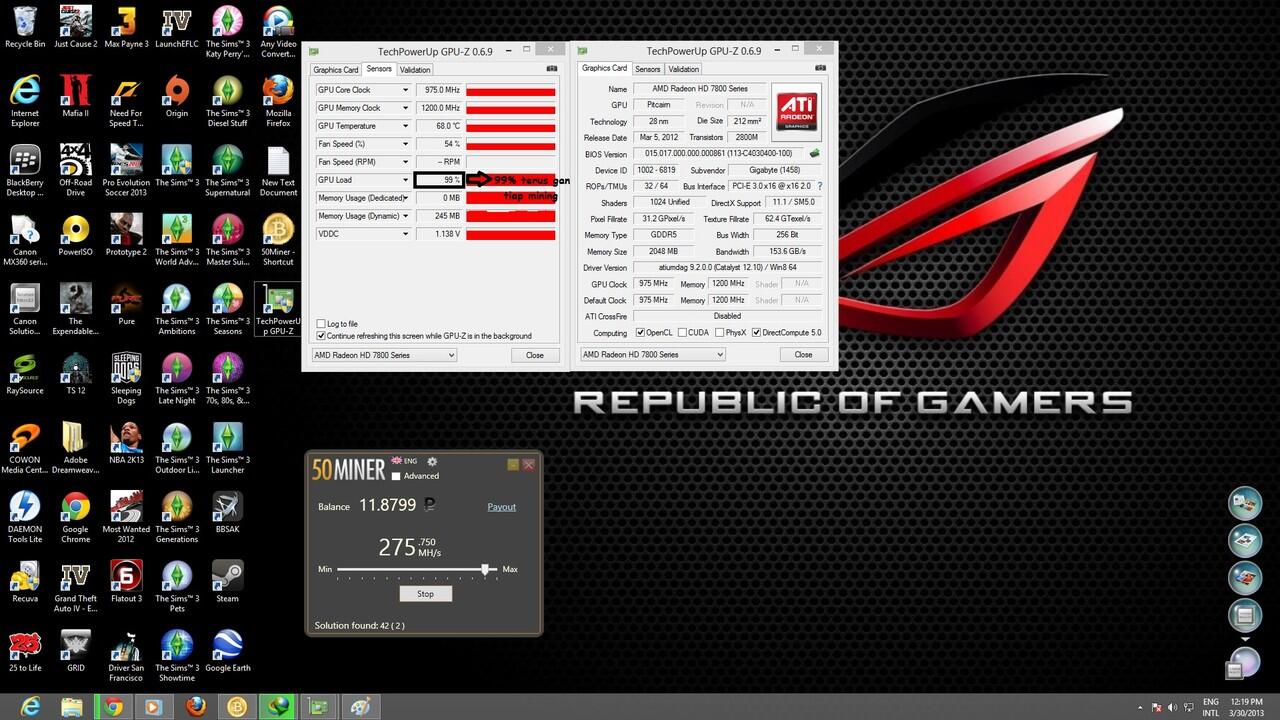1280x720 pixels.
Task: Click the BIOS Version value field
Action: pos(718,154)
